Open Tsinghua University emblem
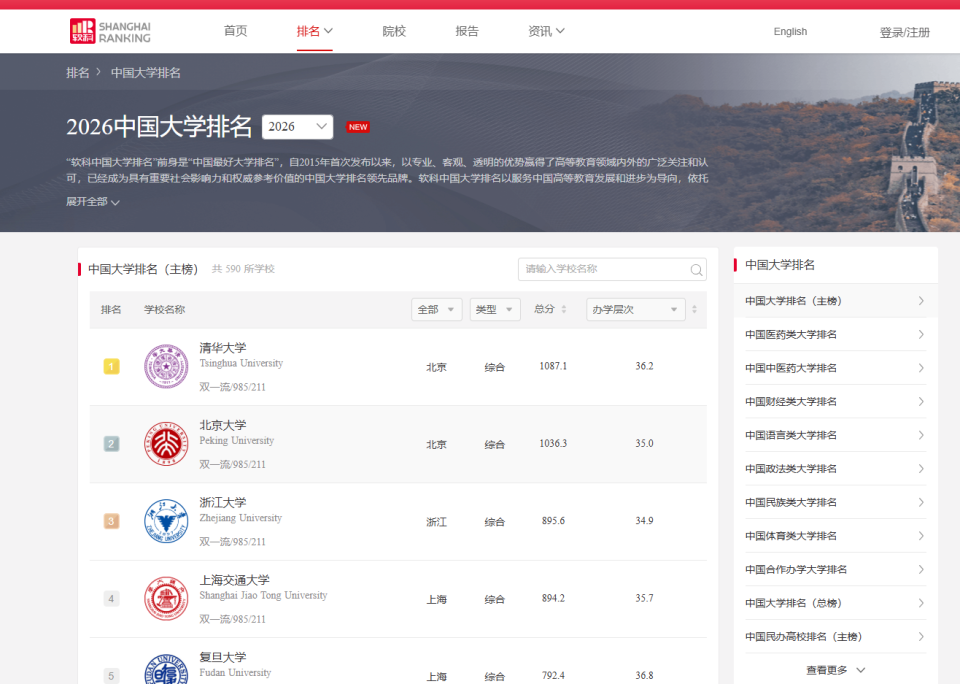Viewport: 960px width, 684px height. [166, 366]
